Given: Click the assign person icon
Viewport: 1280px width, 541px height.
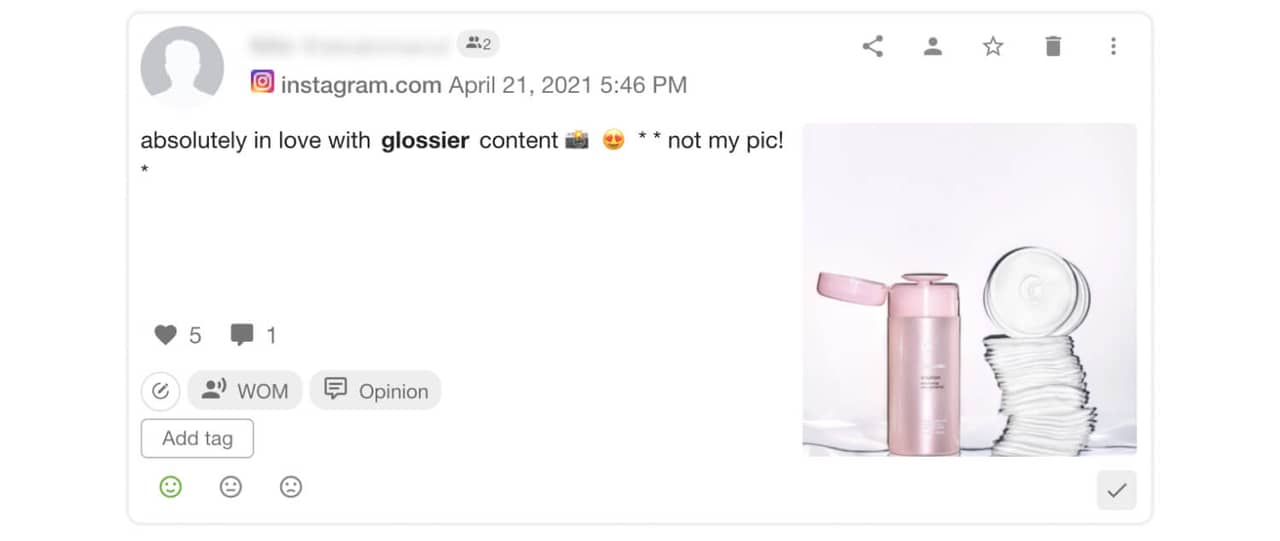Looking at the screenshot, I should coord(933,46).
